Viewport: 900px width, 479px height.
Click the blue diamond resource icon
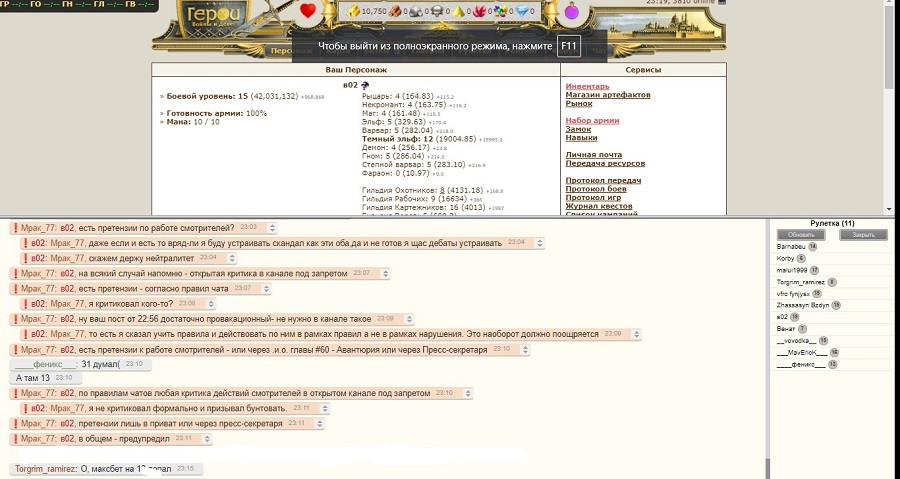click(x=522, y=11)
